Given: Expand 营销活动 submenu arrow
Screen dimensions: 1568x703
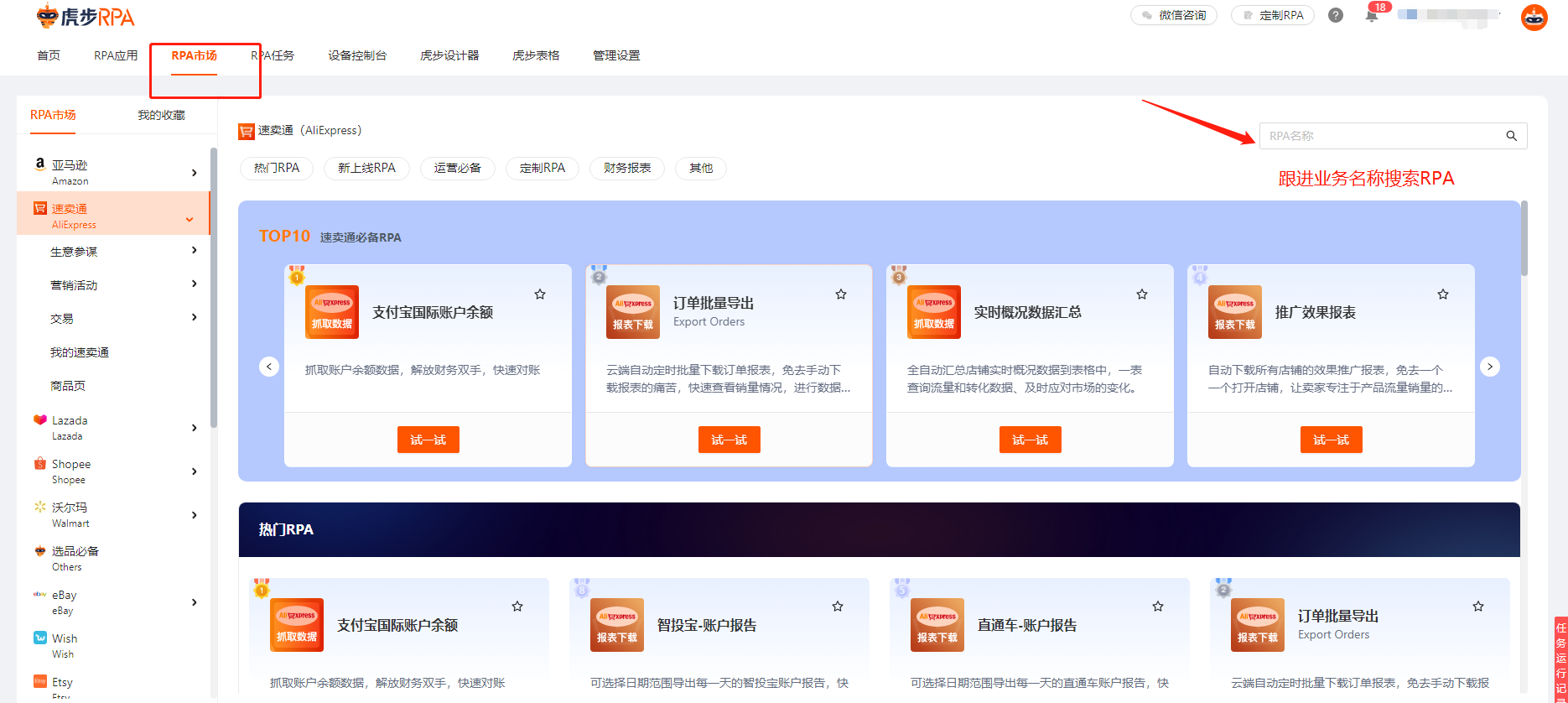Looking at the screenshot, I should [194, 284].
